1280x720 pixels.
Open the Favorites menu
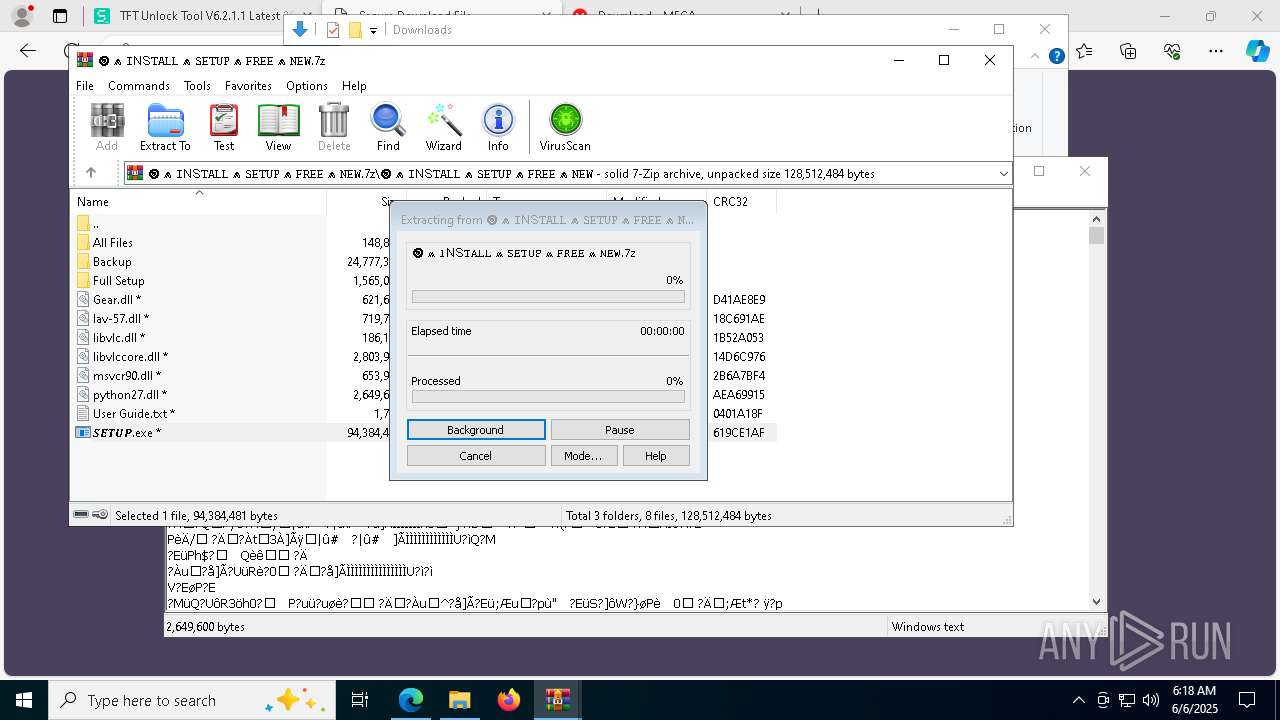click(x=248, y=86)
